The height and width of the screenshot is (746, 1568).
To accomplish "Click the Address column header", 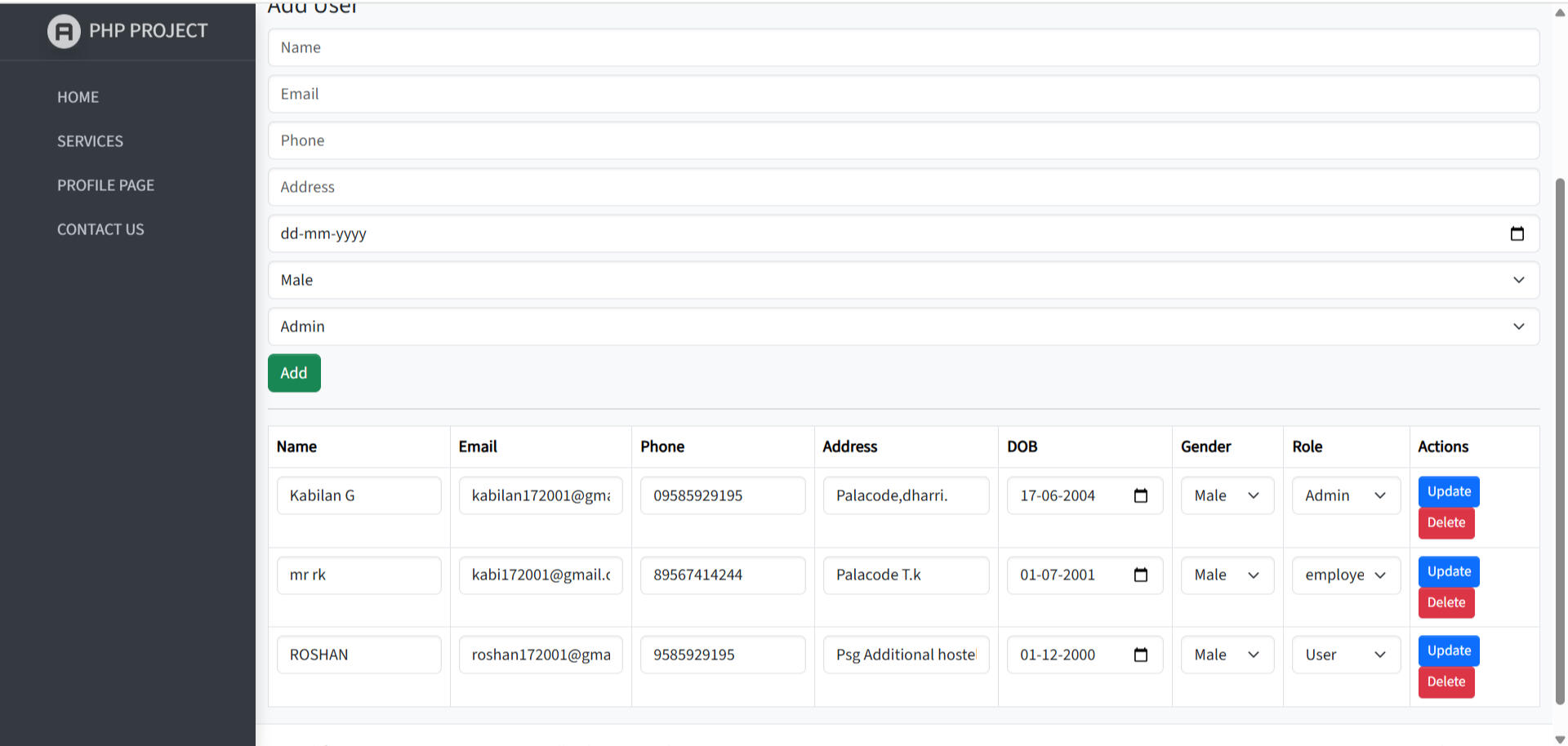I will pos(849,446).
